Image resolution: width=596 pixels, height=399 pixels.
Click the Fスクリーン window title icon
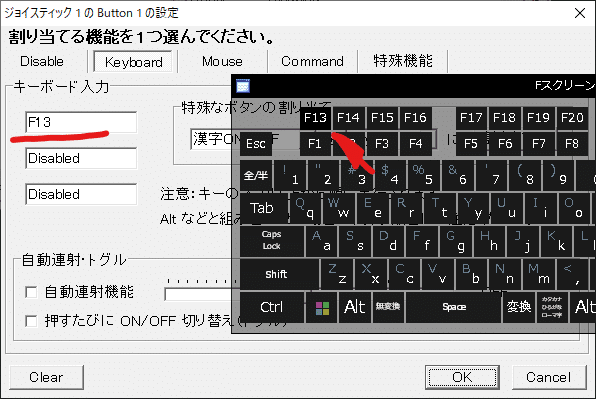(x=243, y=86)
